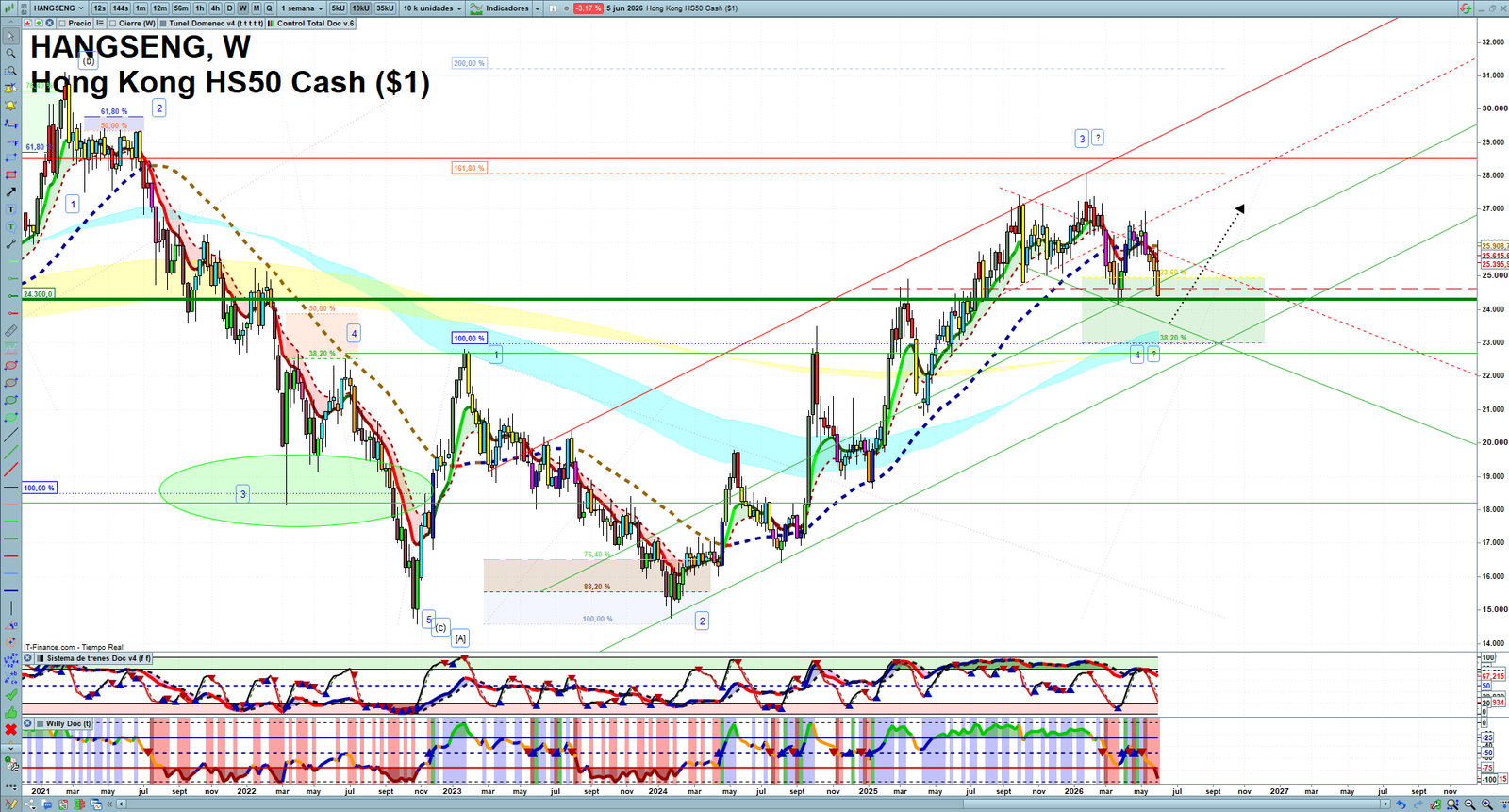Viewport: 1509px width, 812px height.
Task: Select the 12m timeframe tab
Action: click(159, 8)
